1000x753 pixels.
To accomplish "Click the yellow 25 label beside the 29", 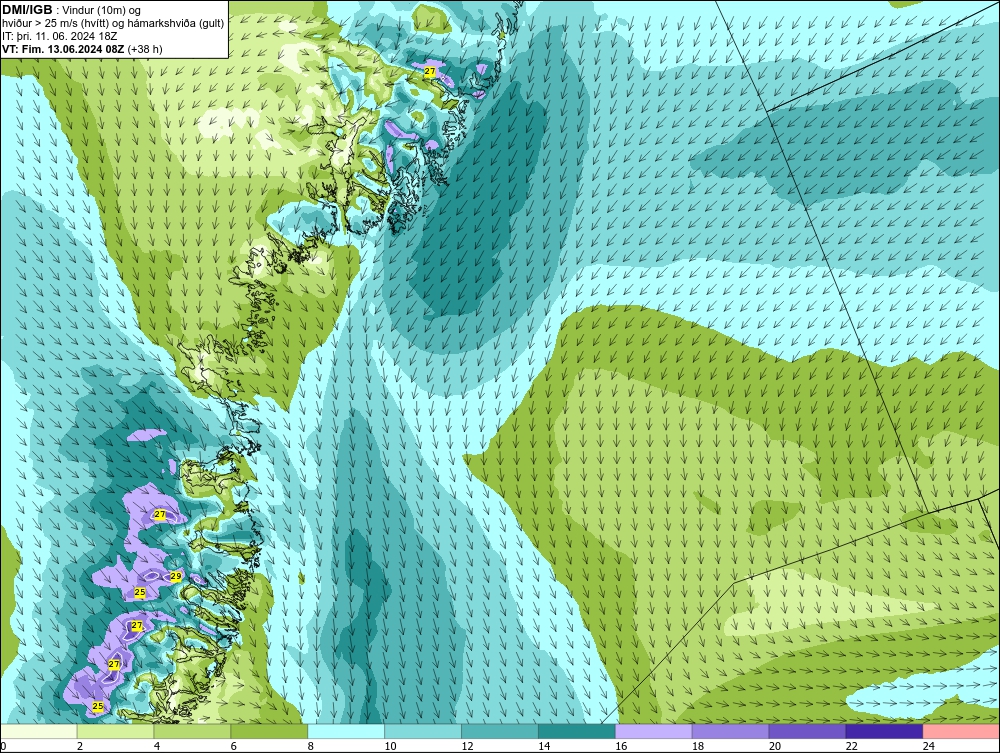I will 140,592.
